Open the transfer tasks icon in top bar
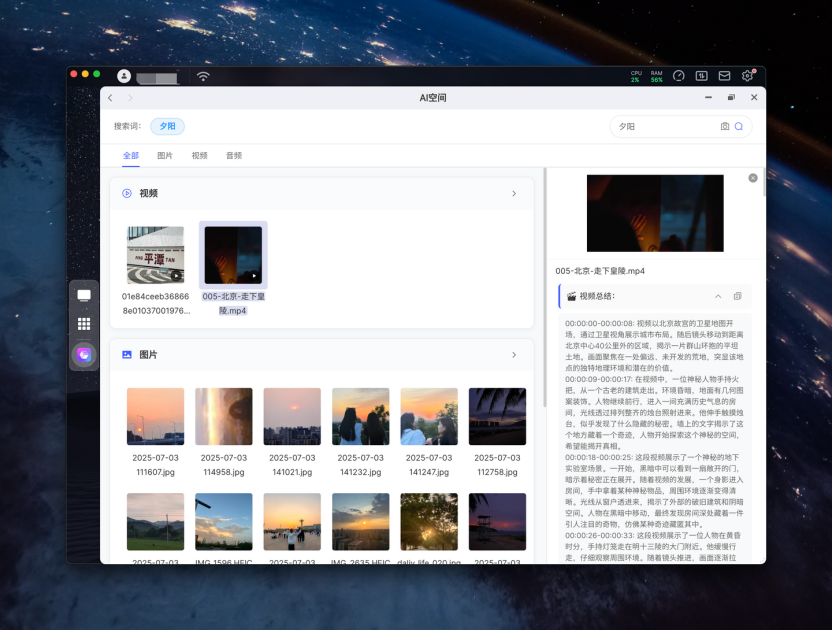Screen dimensions: 832x630 click(x=701, y=76)
